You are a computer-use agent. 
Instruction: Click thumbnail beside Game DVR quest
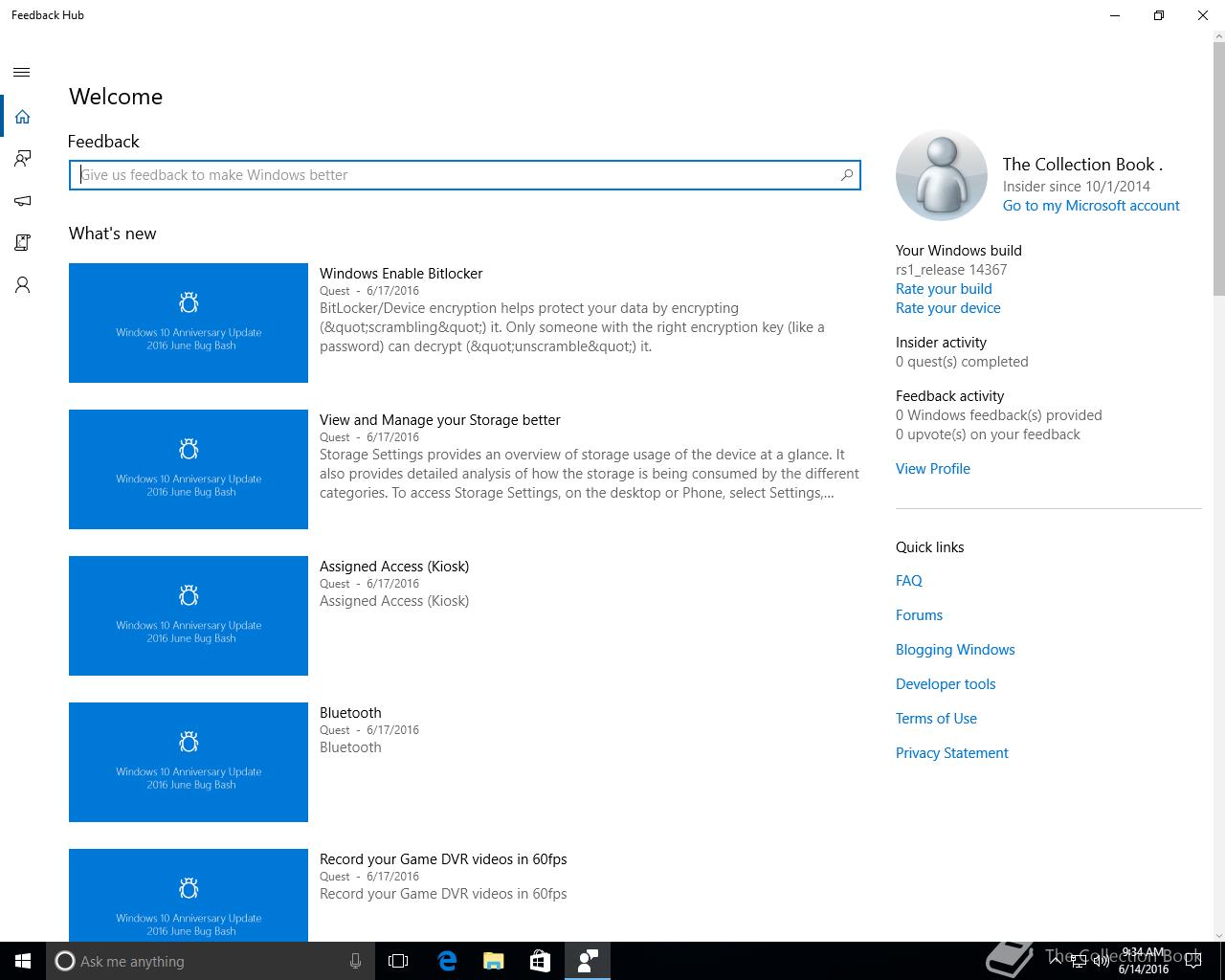189,895
